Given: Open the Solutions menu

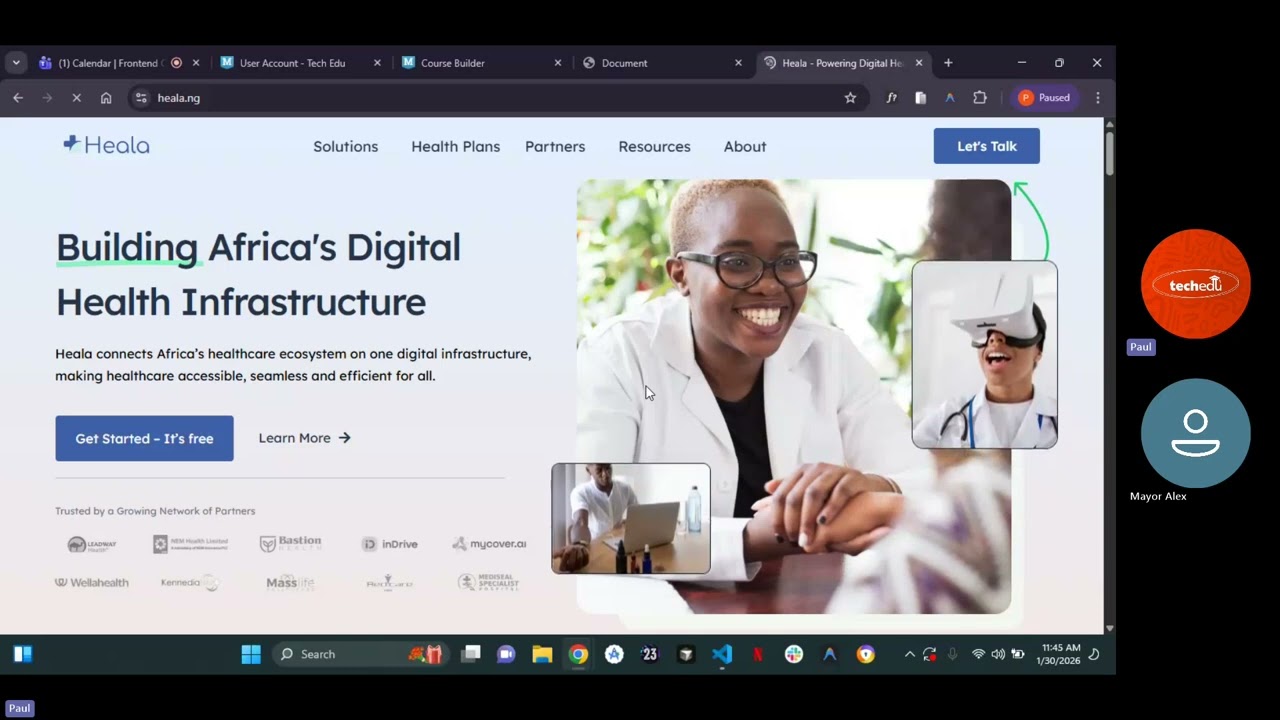Looking at the screenshot, I should [346, 146].
